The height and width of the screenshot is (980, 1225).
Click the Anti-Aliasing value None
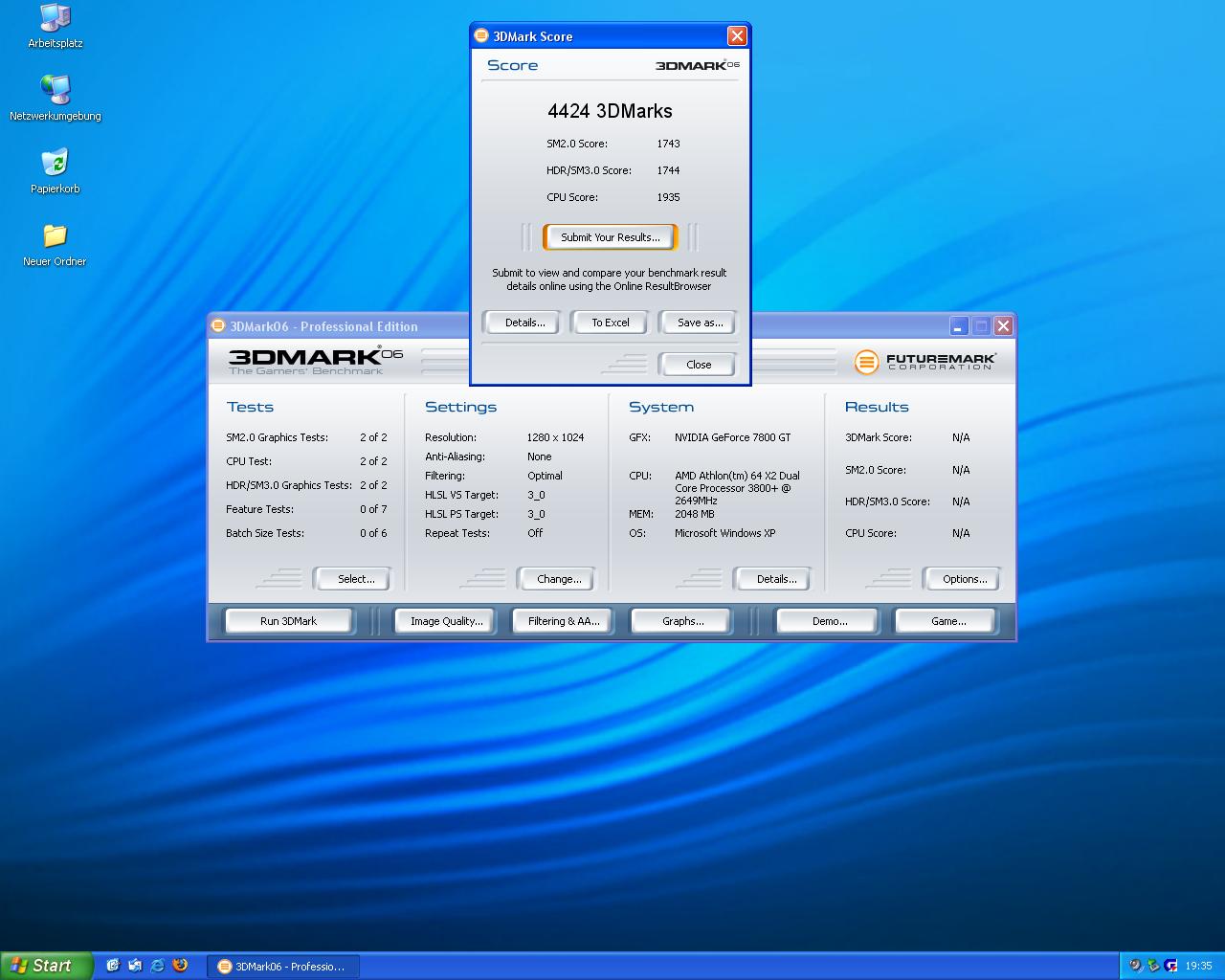[539, 457]
